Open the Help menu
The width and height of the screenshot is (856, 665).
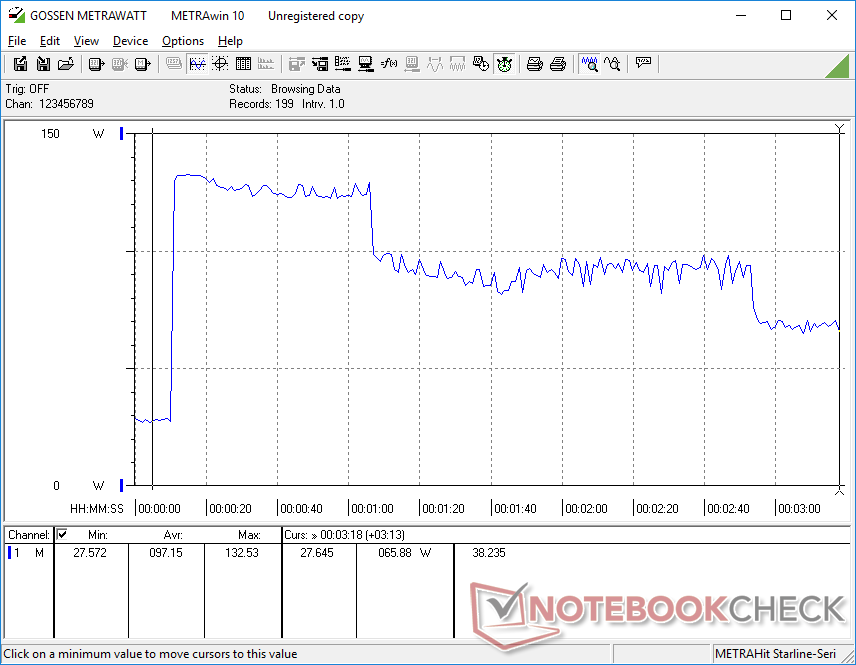(230, 41)
